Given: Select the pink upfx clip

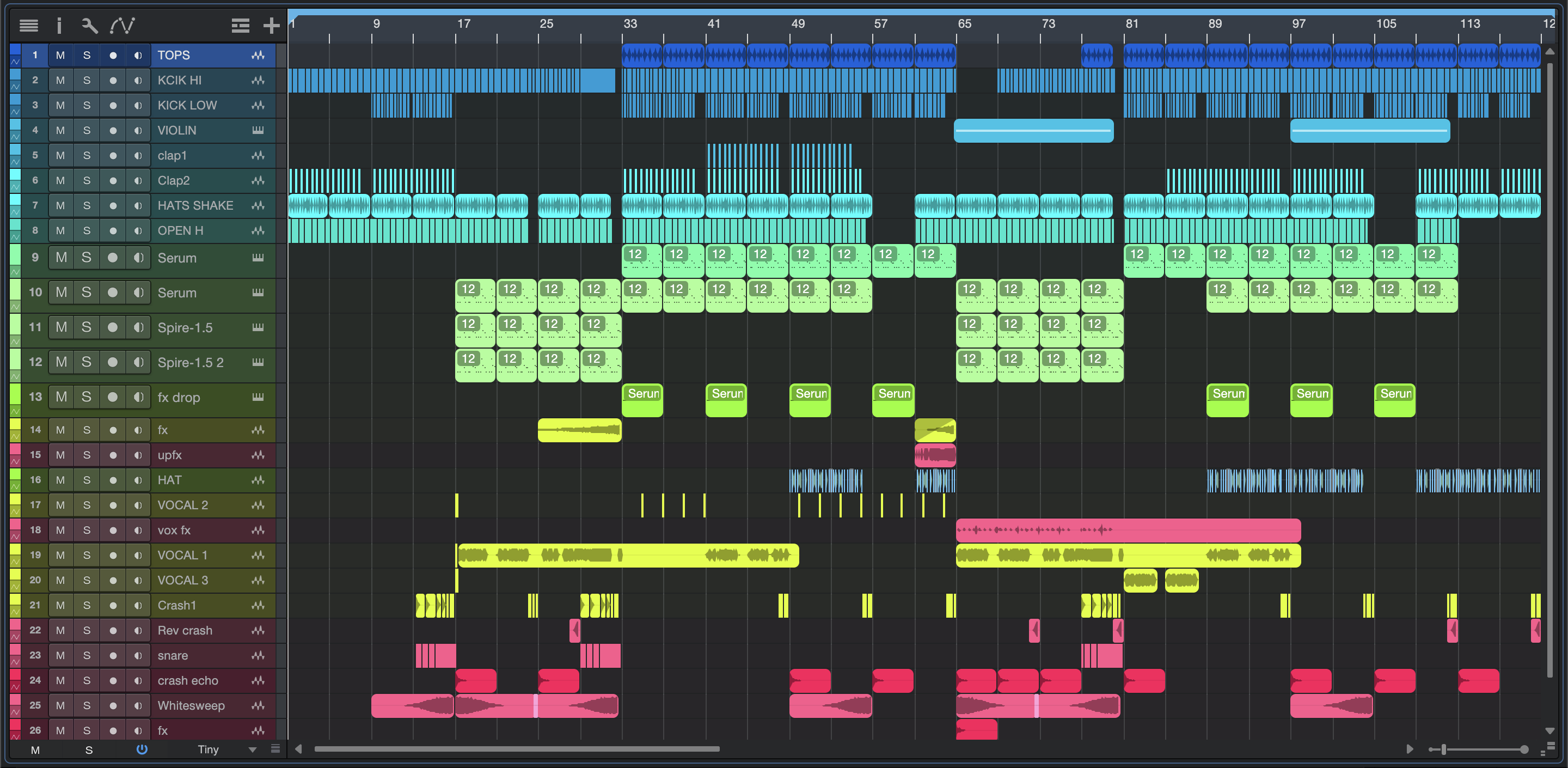Looking at the screenshot, I should pyautogui.click(x=935, y=455).
